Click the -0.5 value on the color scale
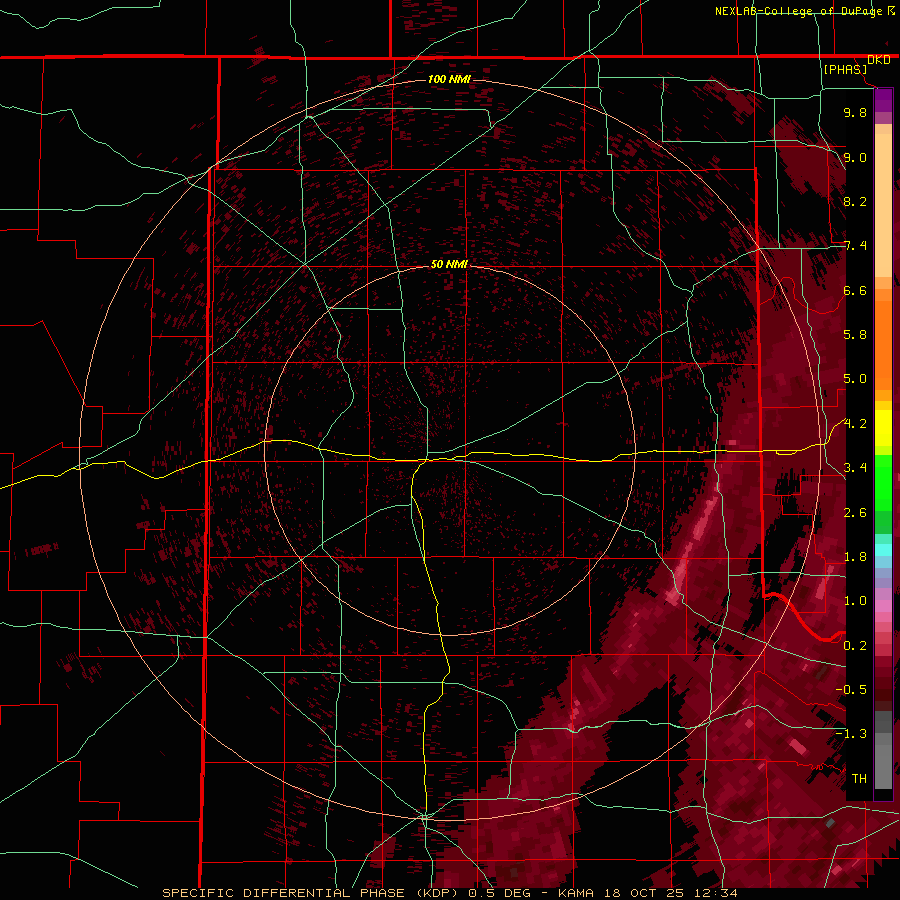The width and height of the screenshot is (900, 900). tap(851, 690)
